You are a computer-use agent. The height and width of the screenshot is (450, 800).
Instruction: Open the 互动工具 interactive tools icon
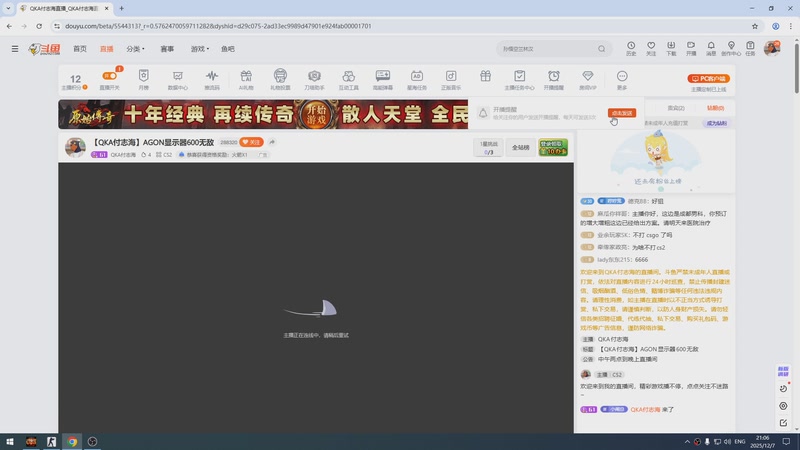tap(348, 80)
